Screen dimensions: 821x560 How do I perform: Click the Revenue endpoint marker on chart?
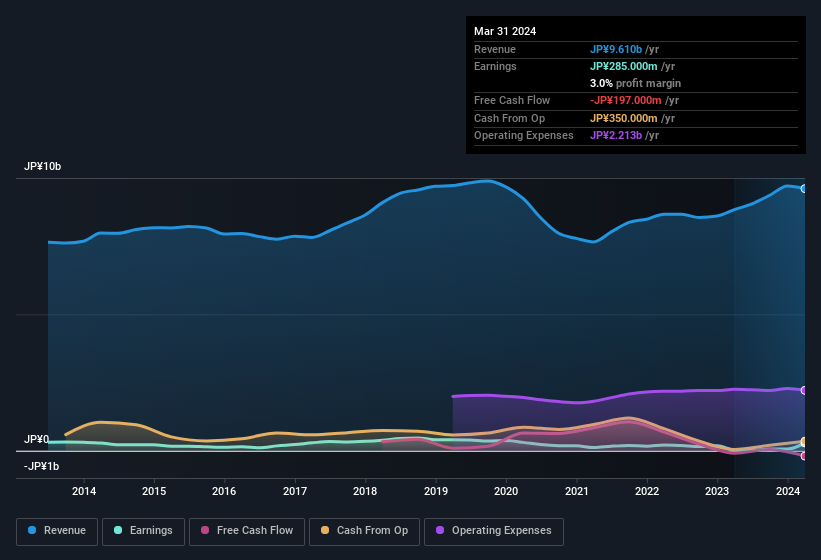804,188
